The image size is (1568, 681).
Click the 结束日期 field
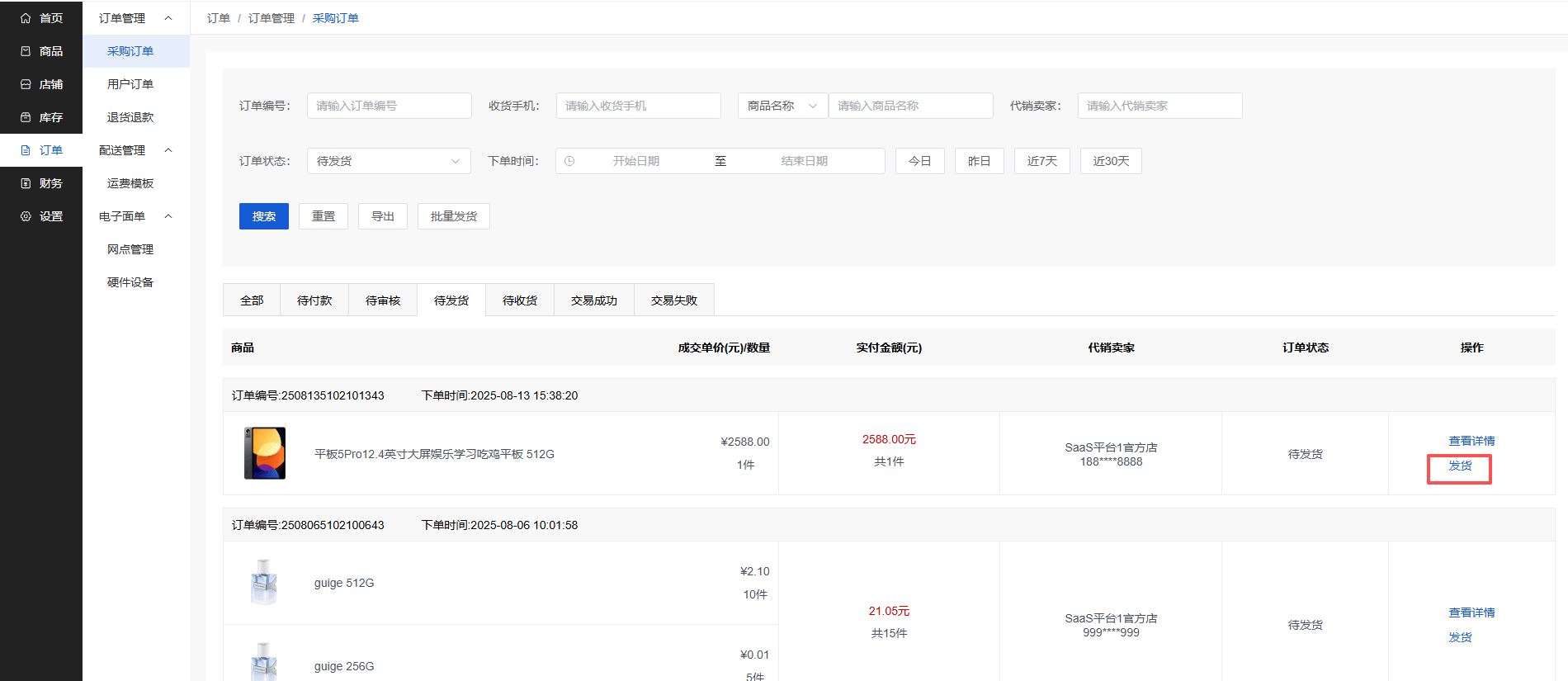805,161
